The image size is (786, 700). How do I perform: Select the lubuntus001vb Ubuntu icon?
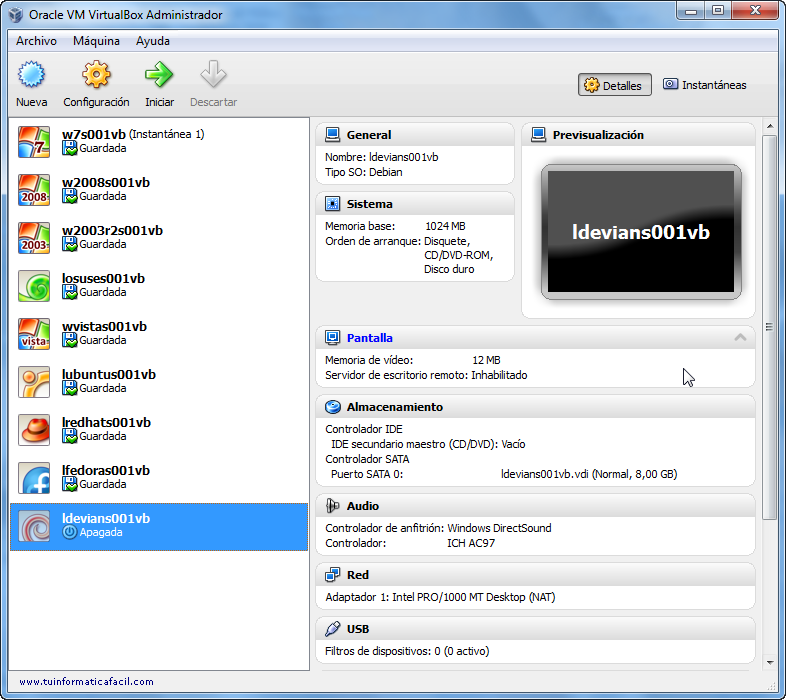[34, 382]
